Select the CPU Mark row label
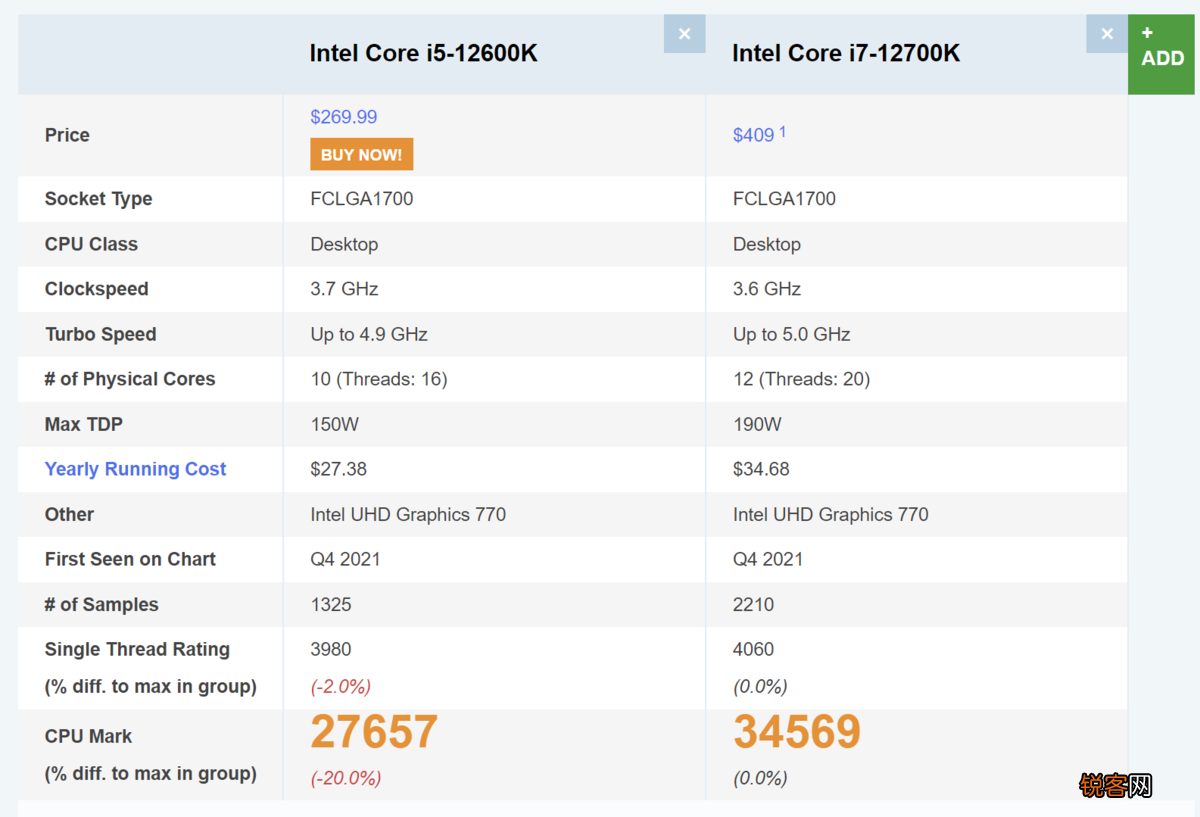Viewport: 1200px width, 817px height. (x=88, y=736)
